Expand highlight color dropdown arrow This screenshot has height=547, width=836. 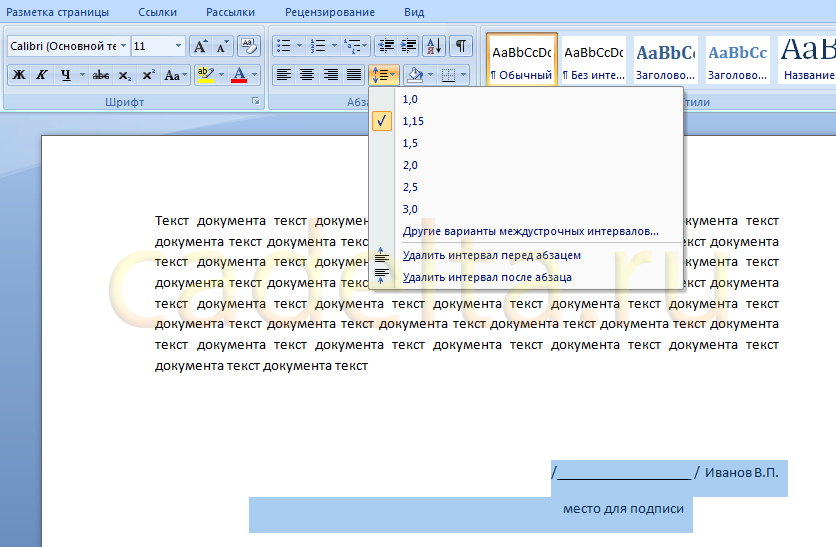[221, 75]
